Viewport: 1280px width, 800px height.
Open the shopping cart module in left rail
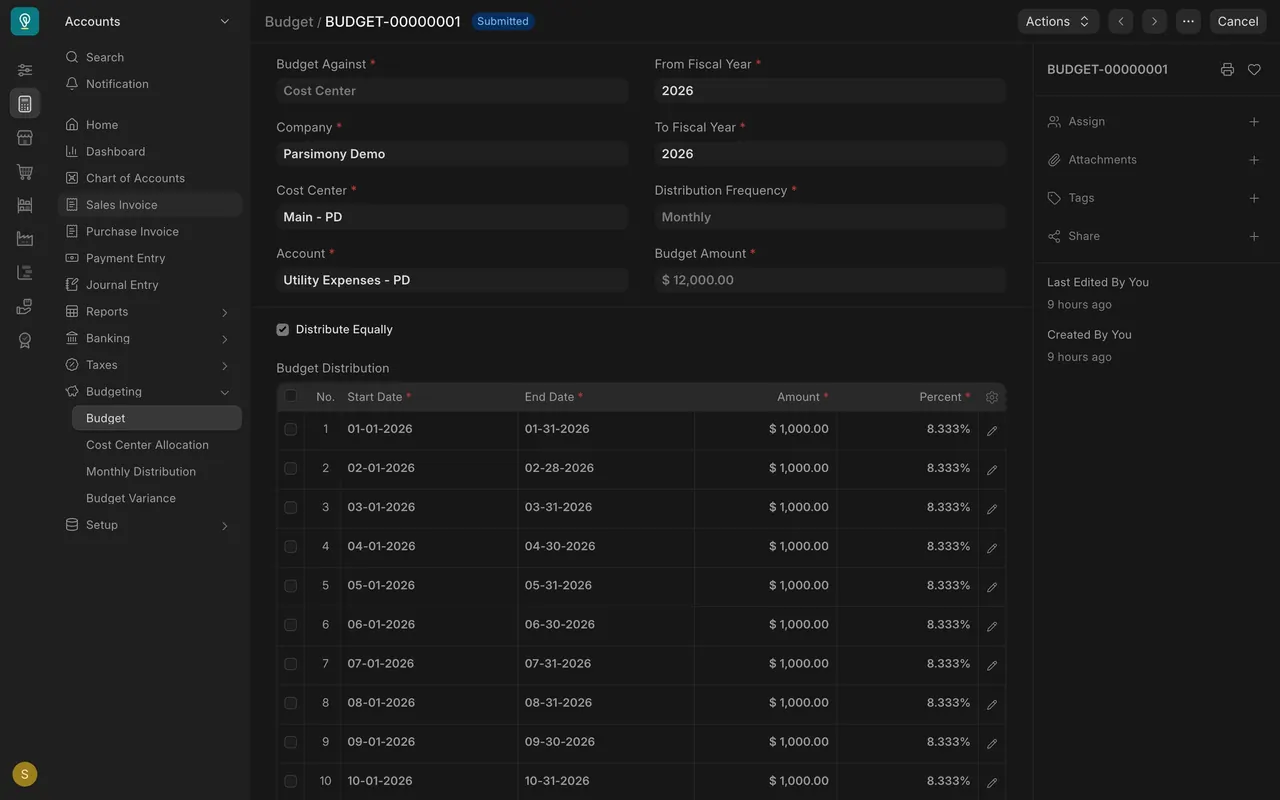pos(25,172)
